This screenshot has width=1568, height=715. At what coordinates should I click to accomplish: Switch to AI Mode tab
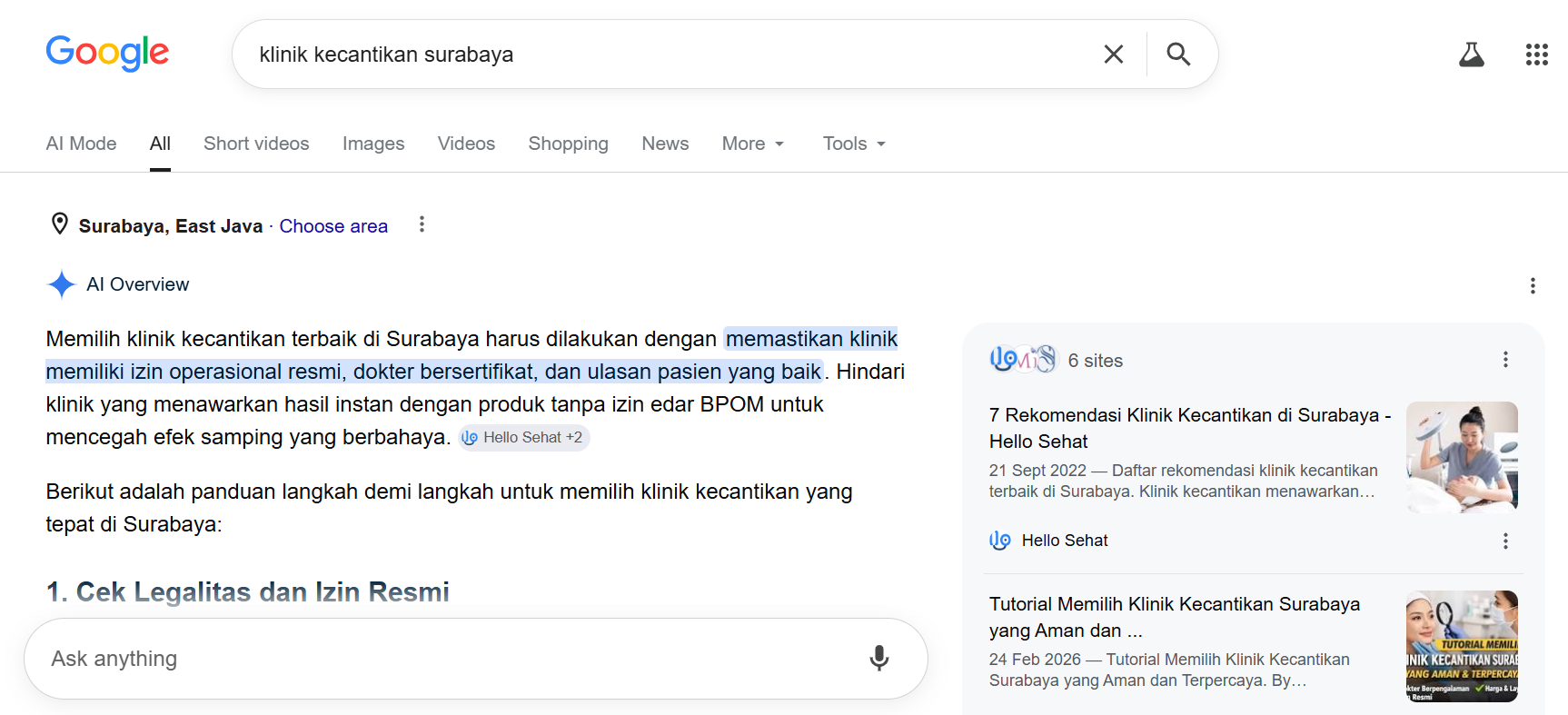81,144
